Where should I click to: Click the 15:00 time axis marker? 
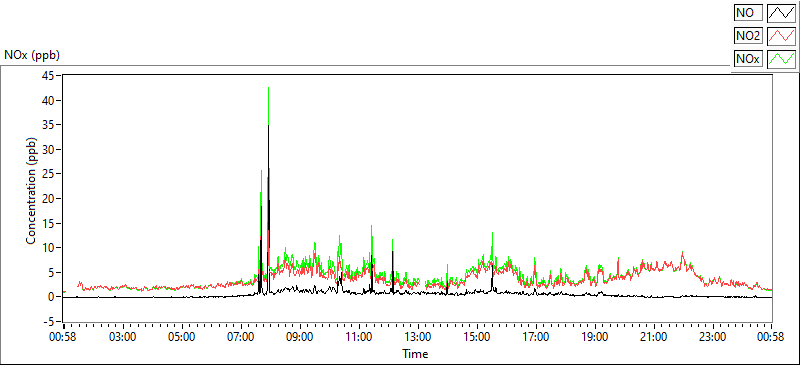[477, 337]
